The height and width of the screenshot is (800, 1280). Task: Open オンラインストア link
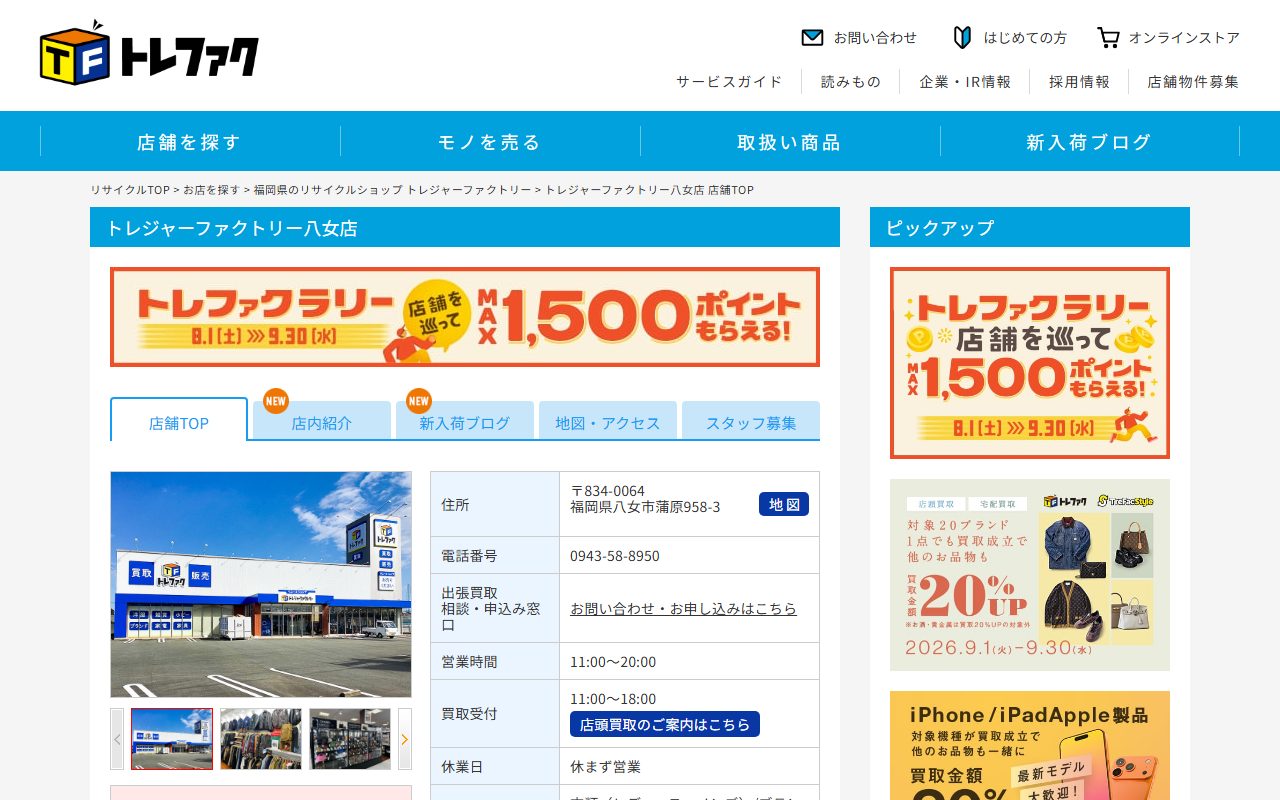click(x=1184, y=38)
